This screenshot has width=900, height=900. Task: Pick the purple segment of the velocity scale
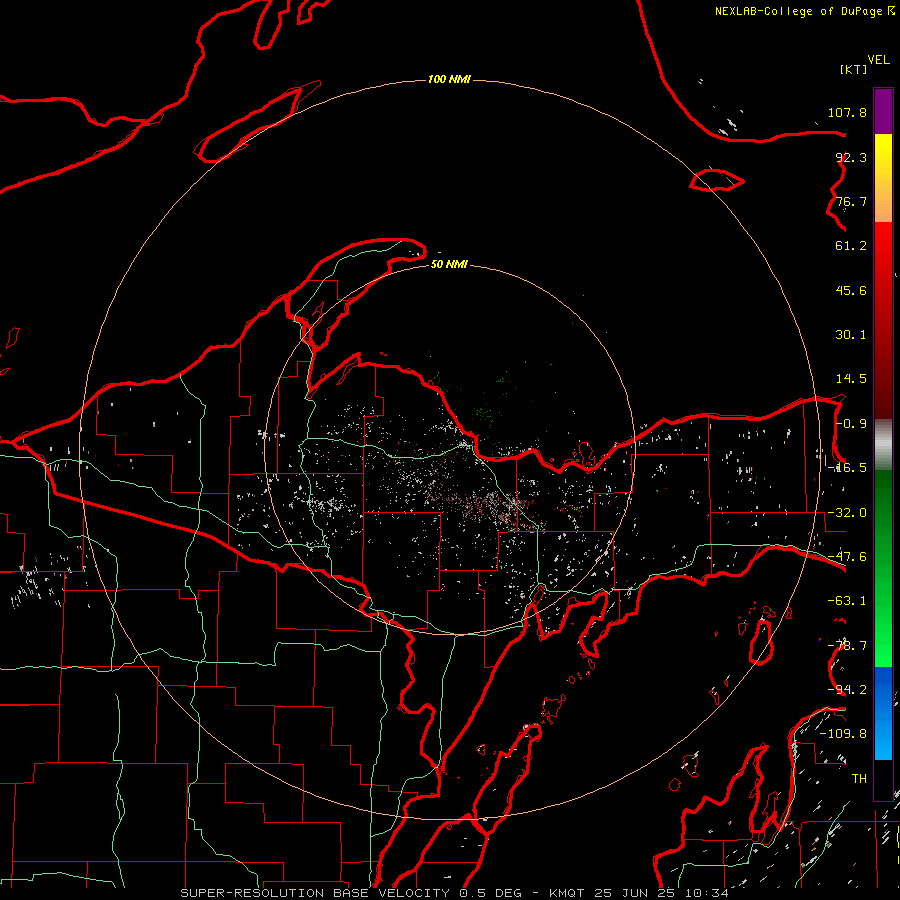[883, 111]
